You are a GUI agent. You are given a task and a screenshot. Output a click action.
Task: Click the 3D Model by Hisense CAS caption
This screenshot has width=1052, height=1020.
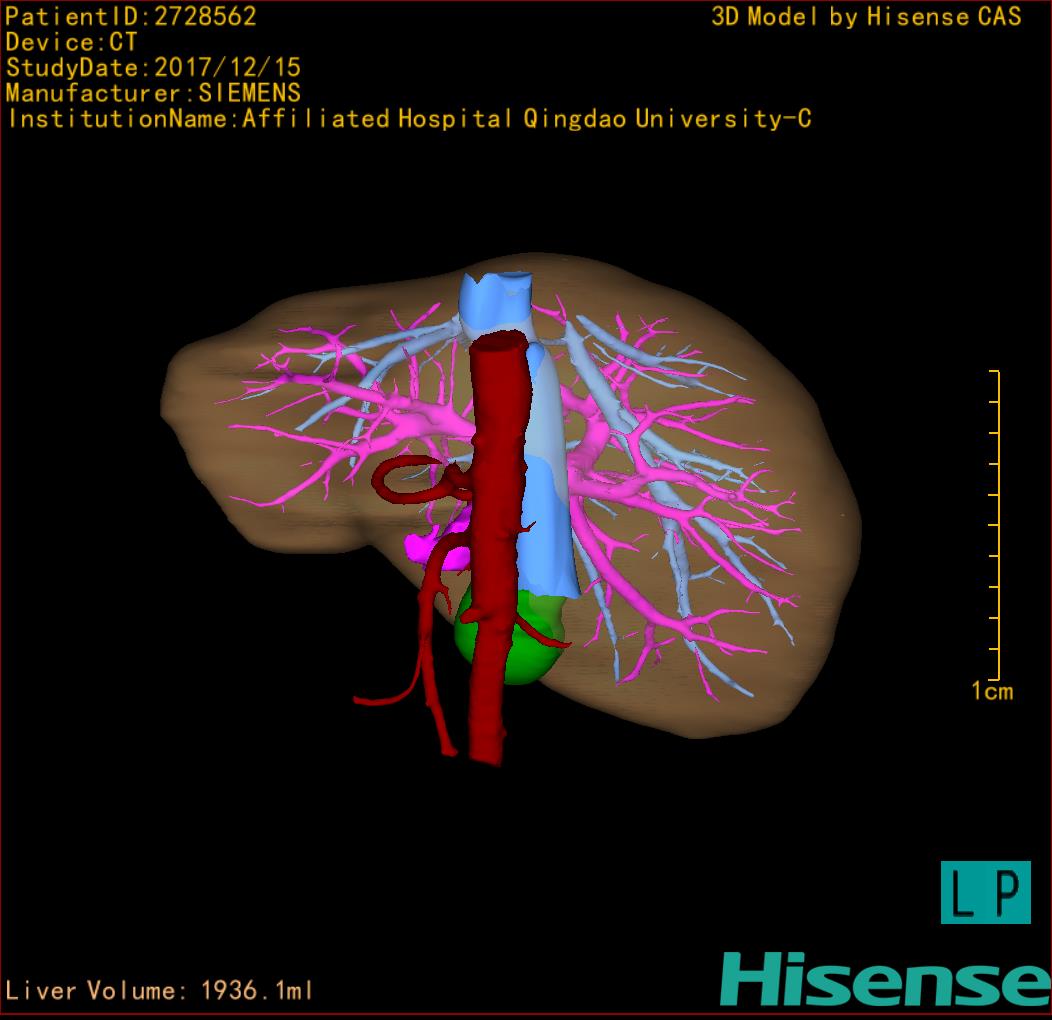[x=866, y=17]
